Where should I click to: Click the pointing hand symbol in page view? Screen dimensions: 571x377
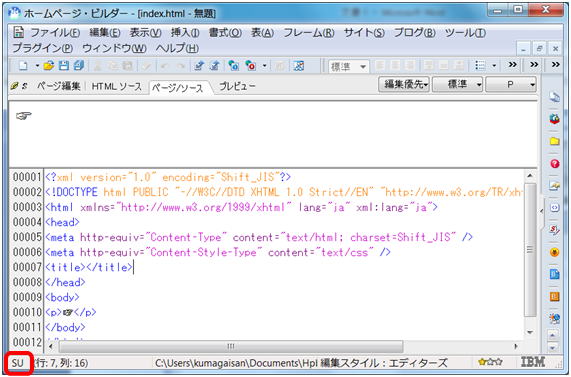pos(24,116)
